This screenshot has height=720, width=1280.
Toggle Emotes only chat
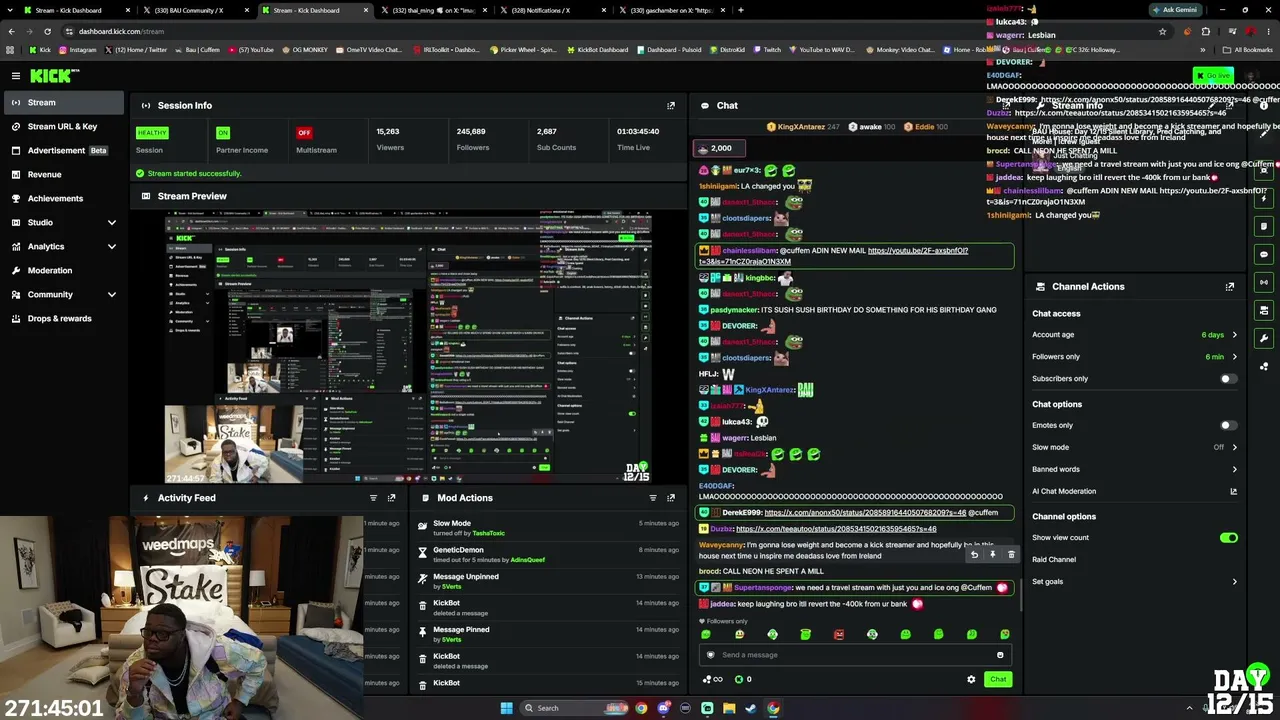(x=1228, y=425)
